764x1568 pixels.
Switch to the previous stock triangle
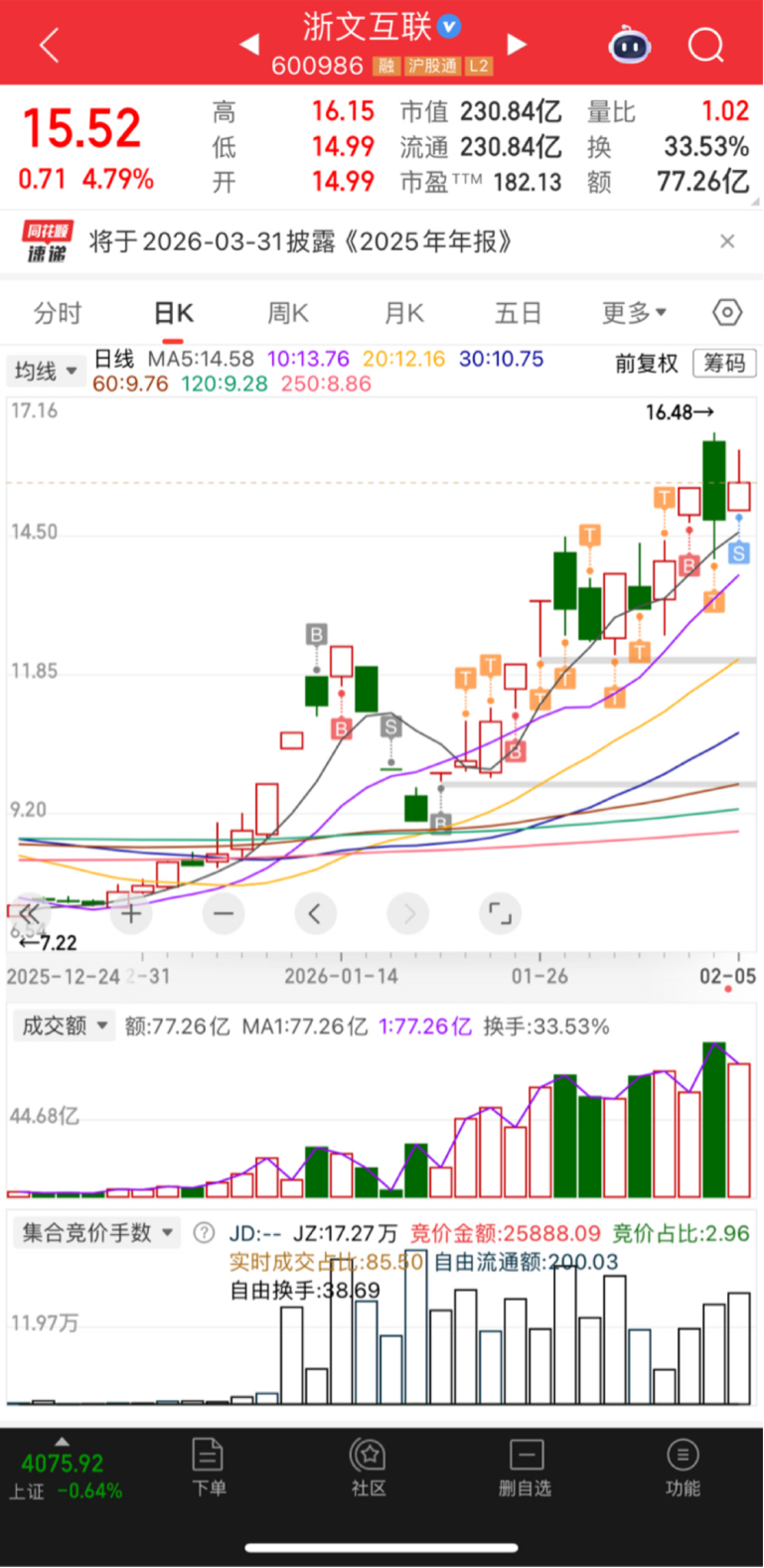tap(249, 44)
